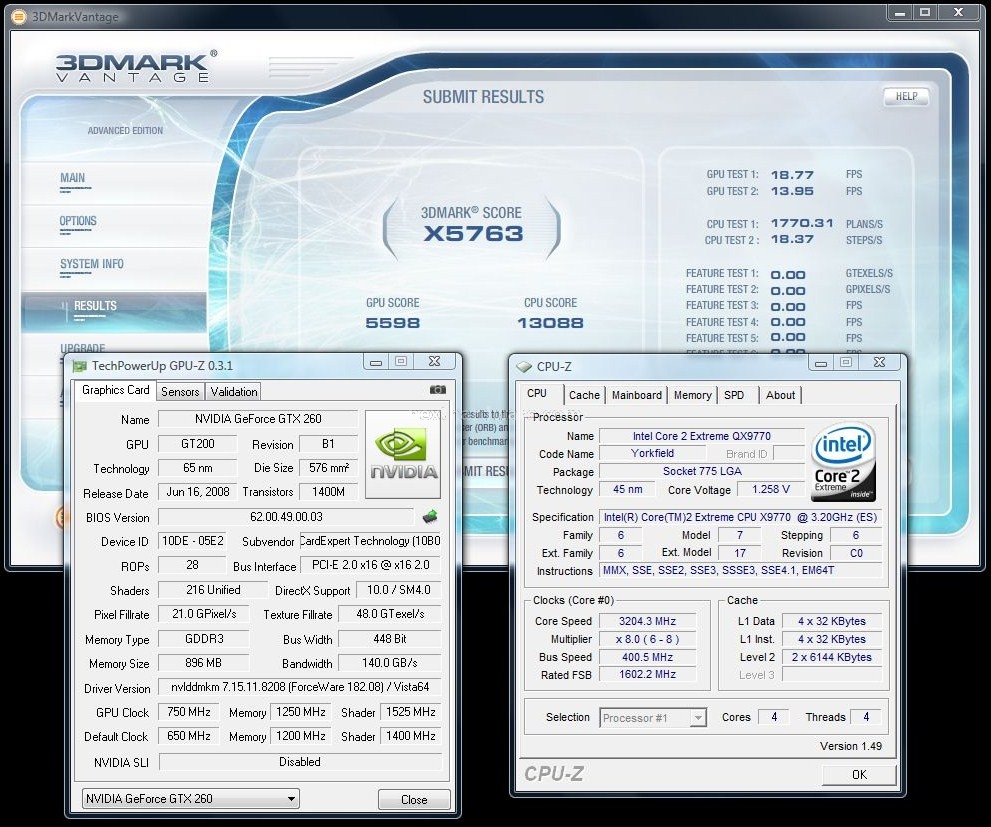
Task: Click the Technology value 65 nm
Action: click(x=197, y=468)
